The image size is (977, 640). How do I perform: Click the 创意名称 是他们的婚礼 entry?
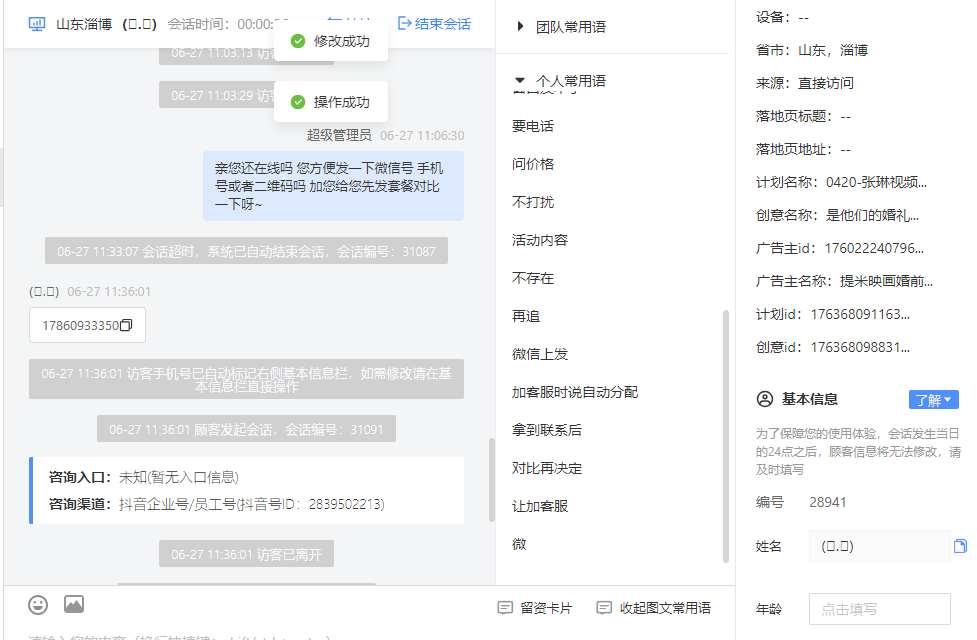coord(837,216)
